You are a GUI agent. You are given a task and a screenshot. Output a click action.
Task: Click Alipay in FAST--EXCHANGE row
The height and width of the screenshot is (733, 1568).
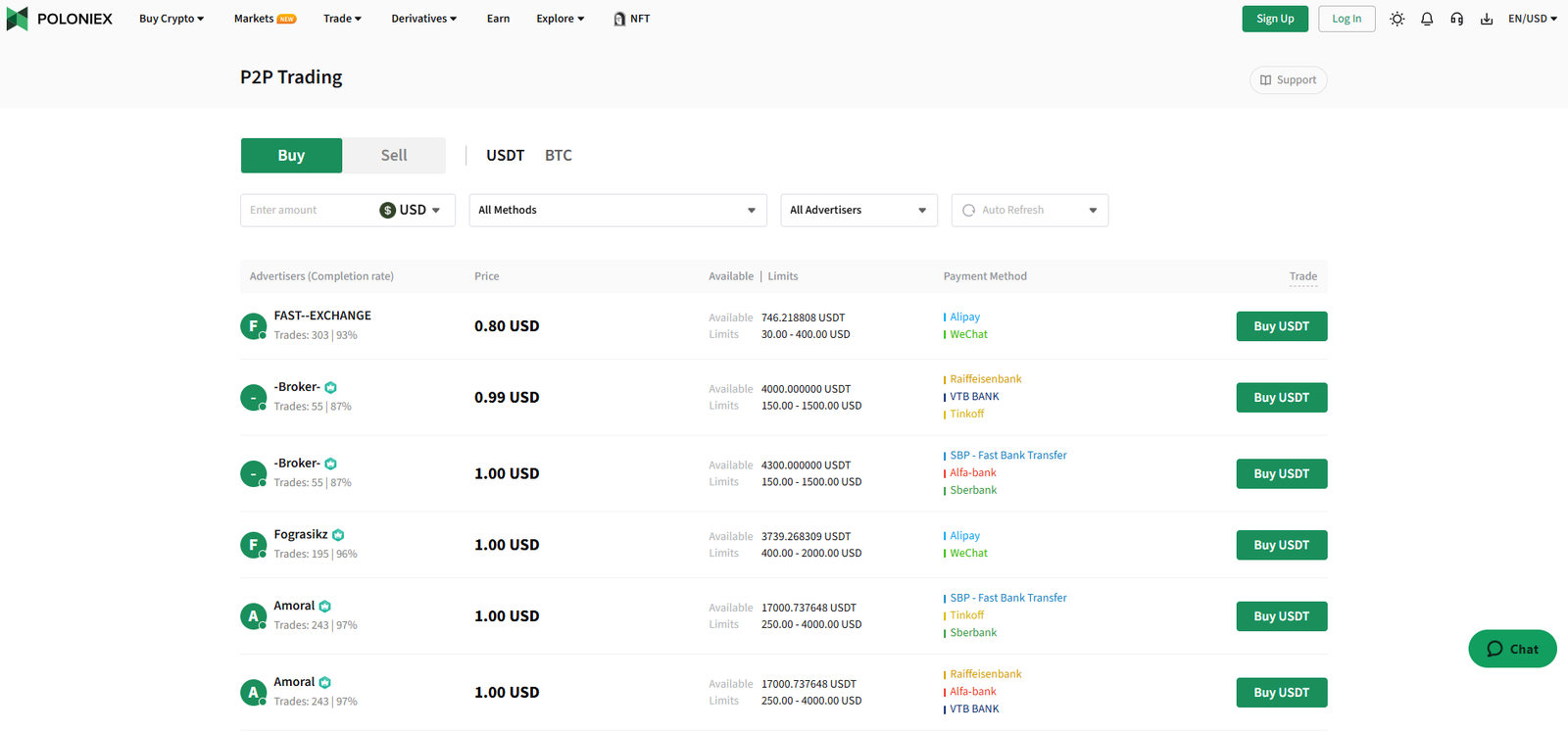964,317
